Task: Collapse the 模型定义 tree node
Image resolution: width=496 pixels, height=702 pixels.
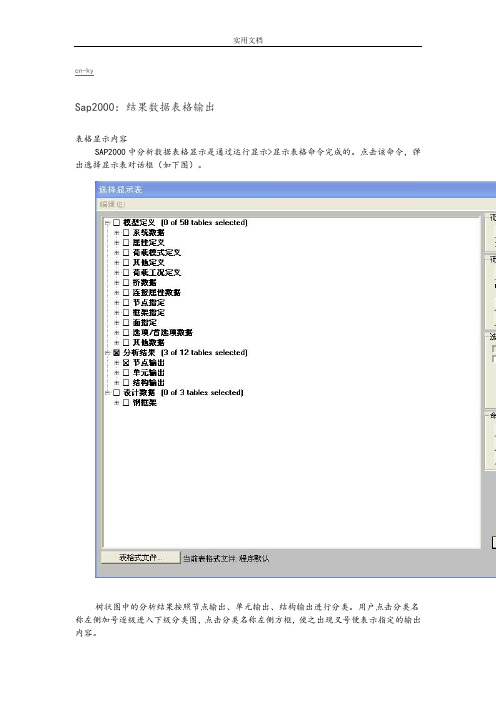Action: pos(107,223)
